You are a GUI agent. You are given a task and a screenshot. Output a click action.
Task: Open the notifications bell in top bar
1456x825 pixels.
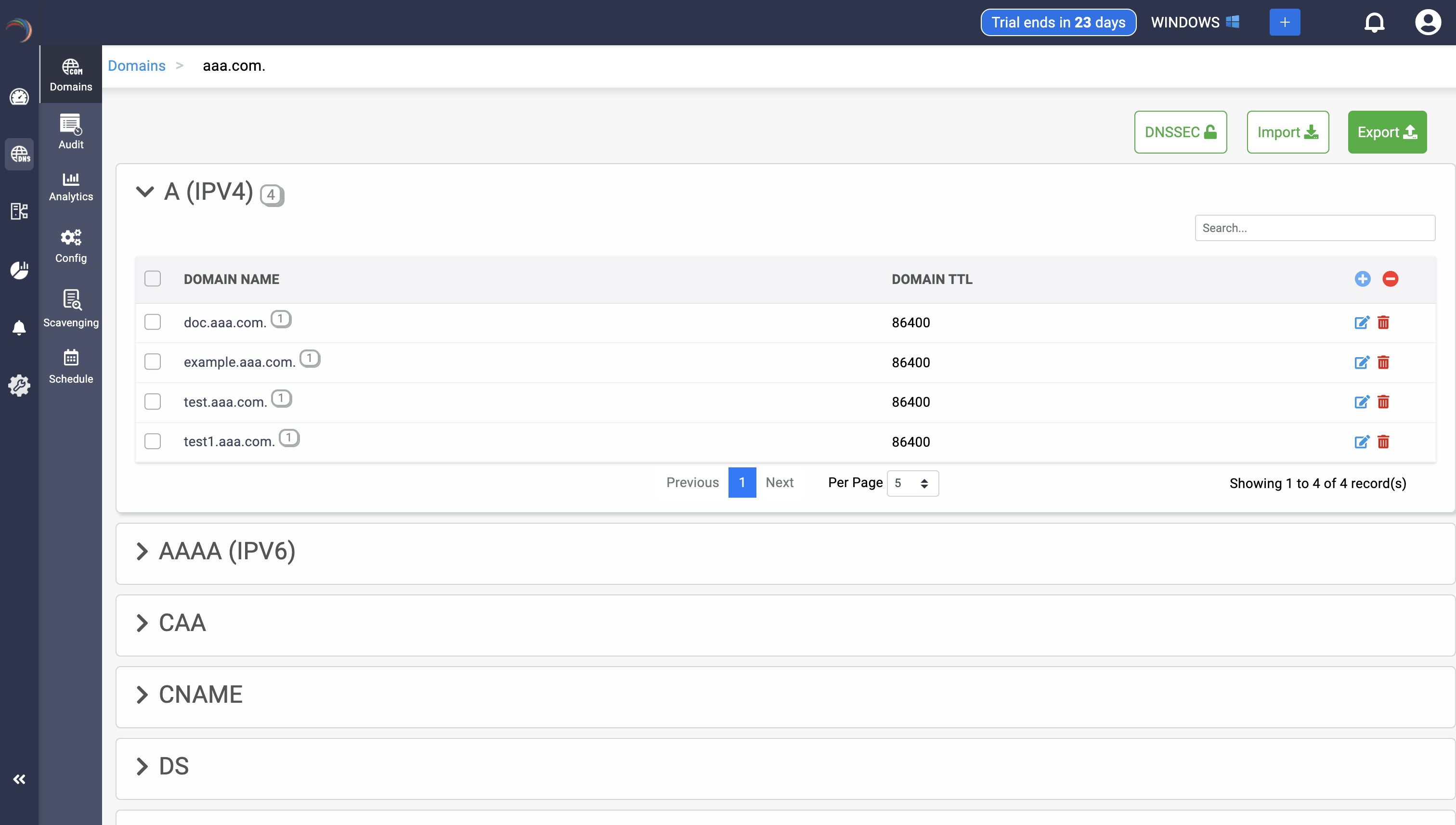click(x=1374, y=23)
